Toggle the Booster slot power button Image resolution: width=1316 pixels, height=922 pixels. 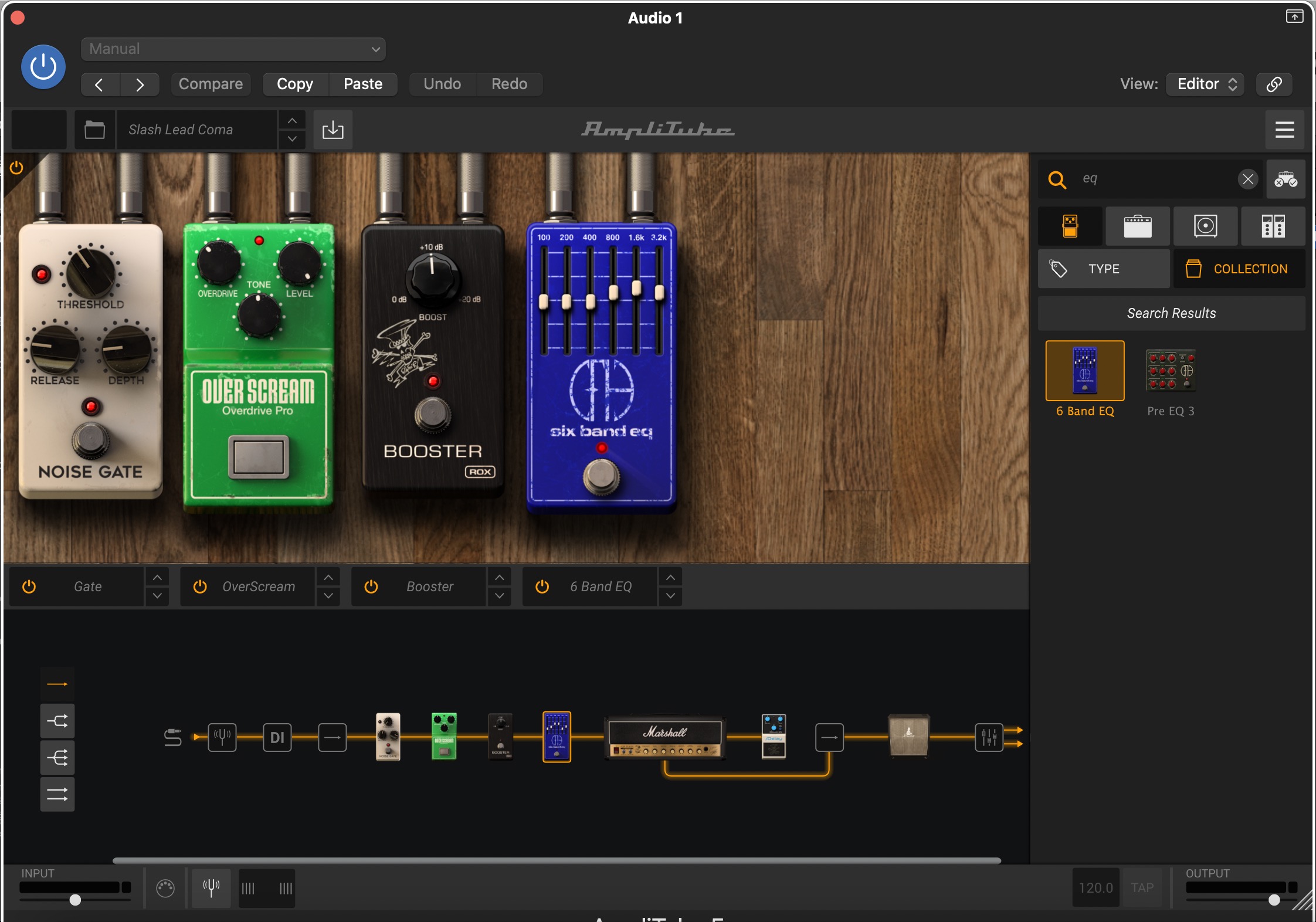[x=371, y=587]
